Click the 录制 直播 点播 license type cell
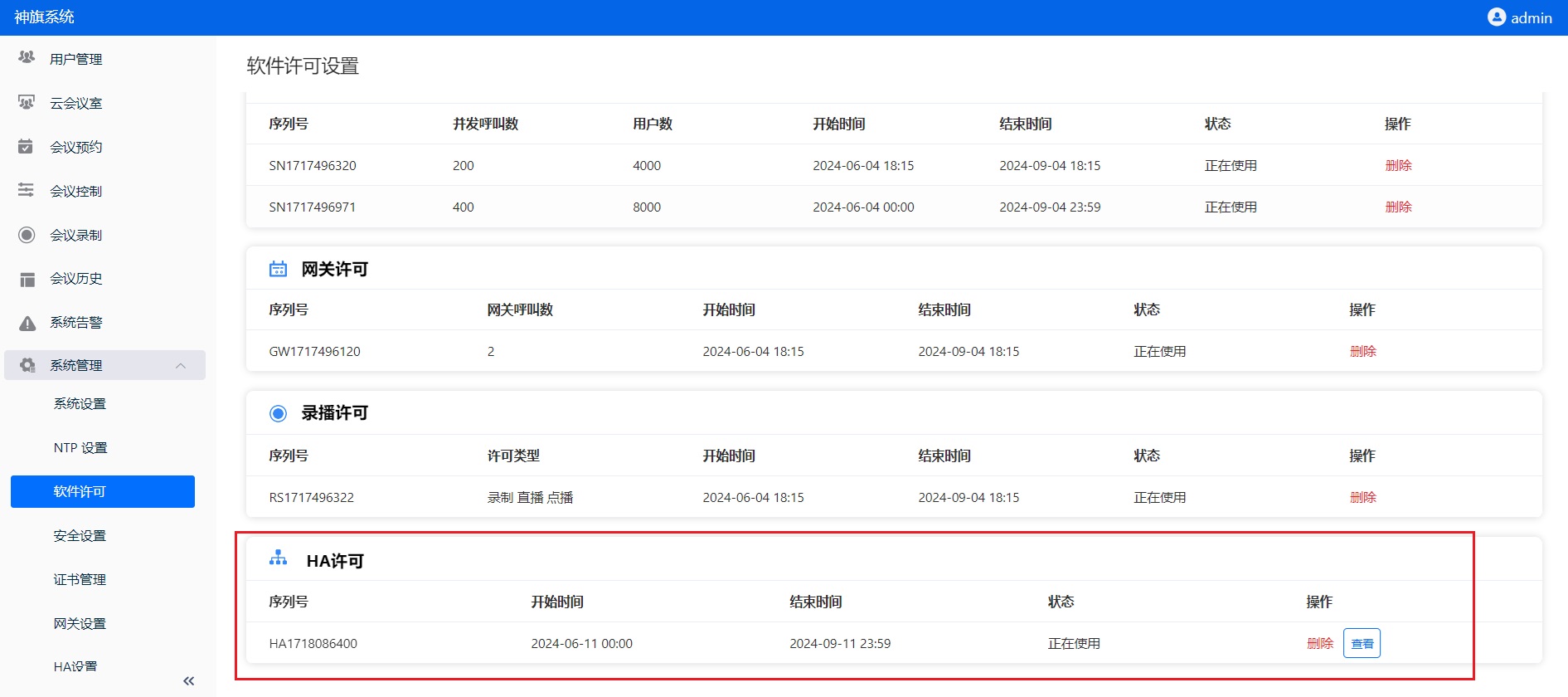This screenshot has height=697, width=1568. (530, 497)
